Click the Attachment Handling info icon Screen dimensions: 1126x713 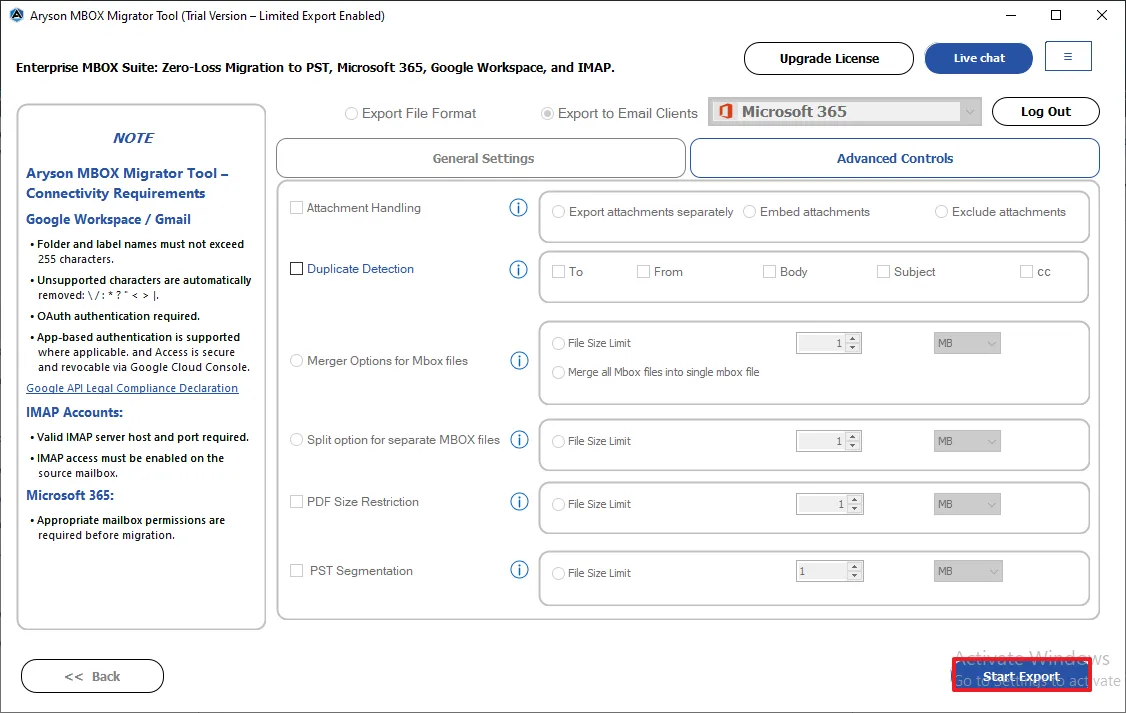point(518,208)
